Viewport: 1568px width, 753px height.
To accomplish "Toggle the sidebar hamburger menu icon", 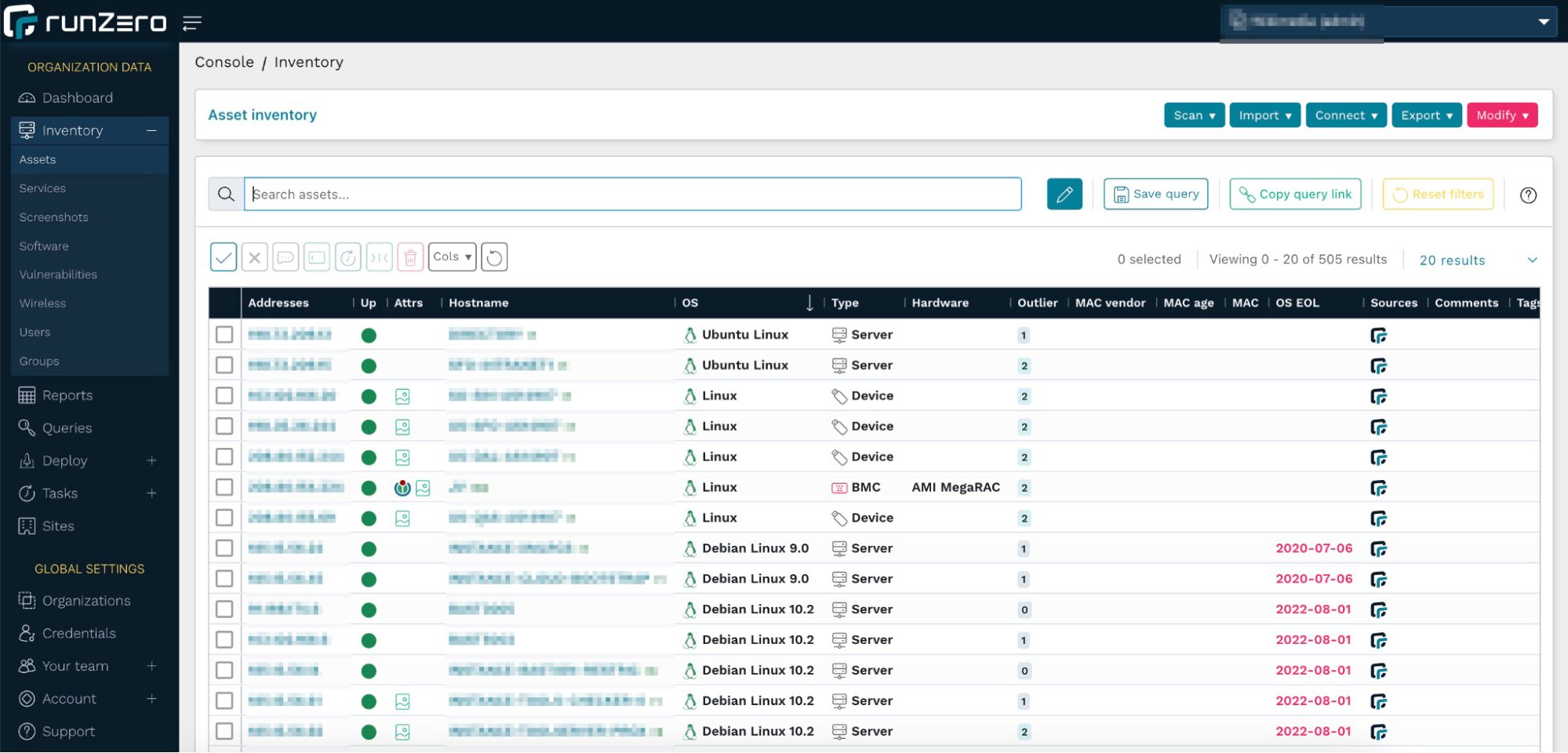I will click(x=192, y=24).
